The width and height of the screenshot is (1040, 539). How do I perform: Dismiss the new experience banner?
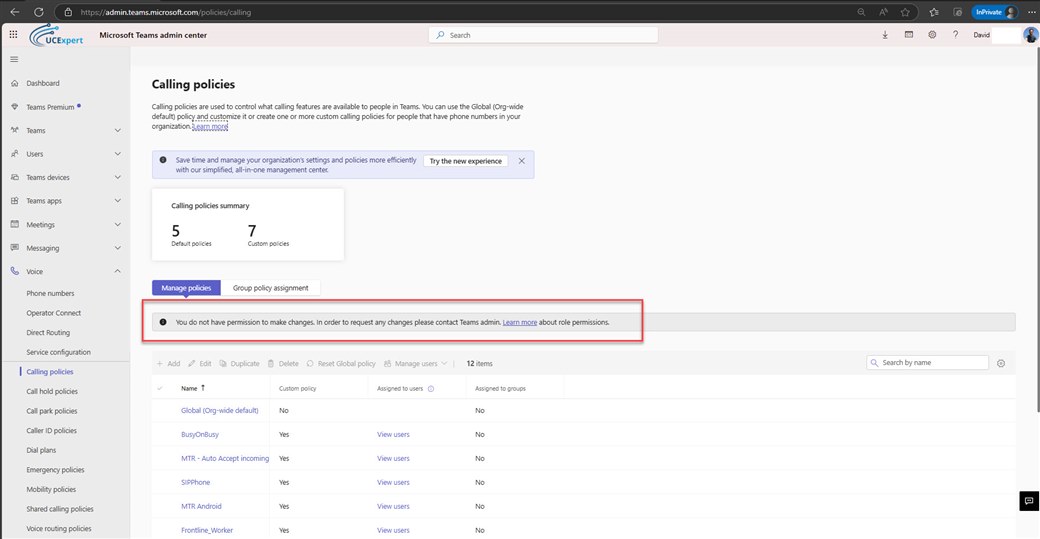pos(521,161)
